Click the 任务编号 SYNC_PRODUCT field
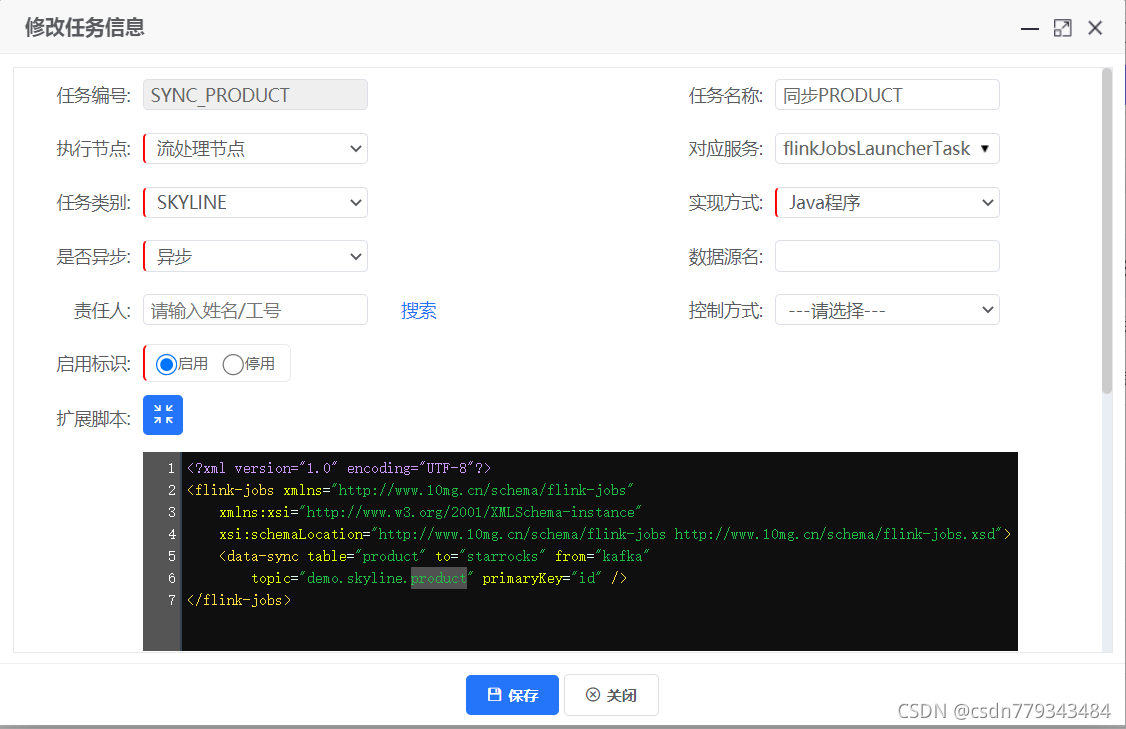The height and width of the screenshot is (729, 1126). coord(256,95)
